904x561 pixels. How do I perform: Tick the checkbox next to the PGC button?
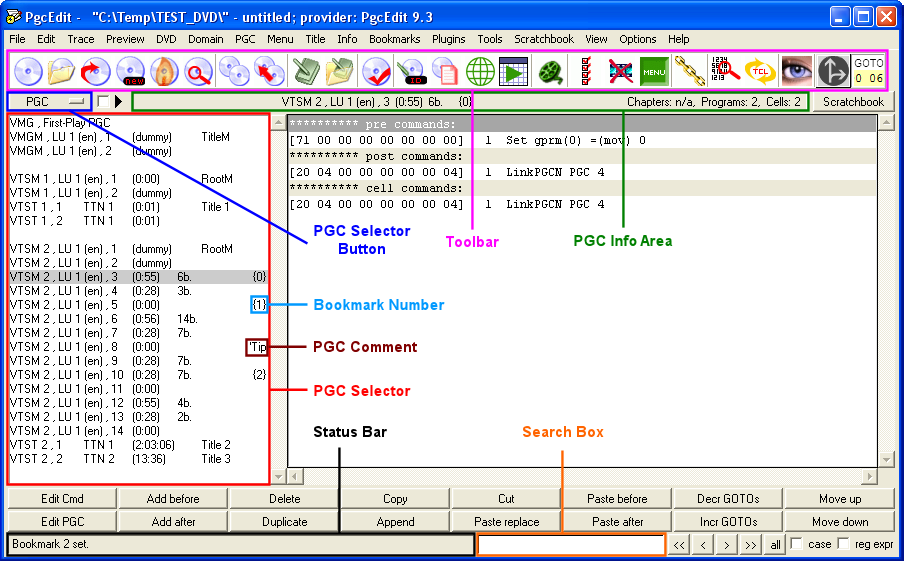click(103, 102)
